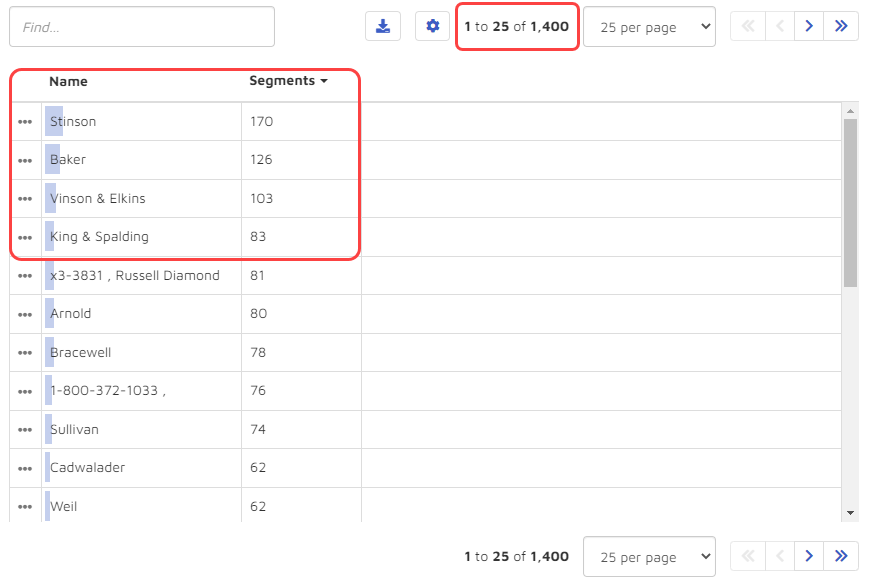Click the download export icon
The height and width of the screenshot is (581, 869).
click(383, 26)
